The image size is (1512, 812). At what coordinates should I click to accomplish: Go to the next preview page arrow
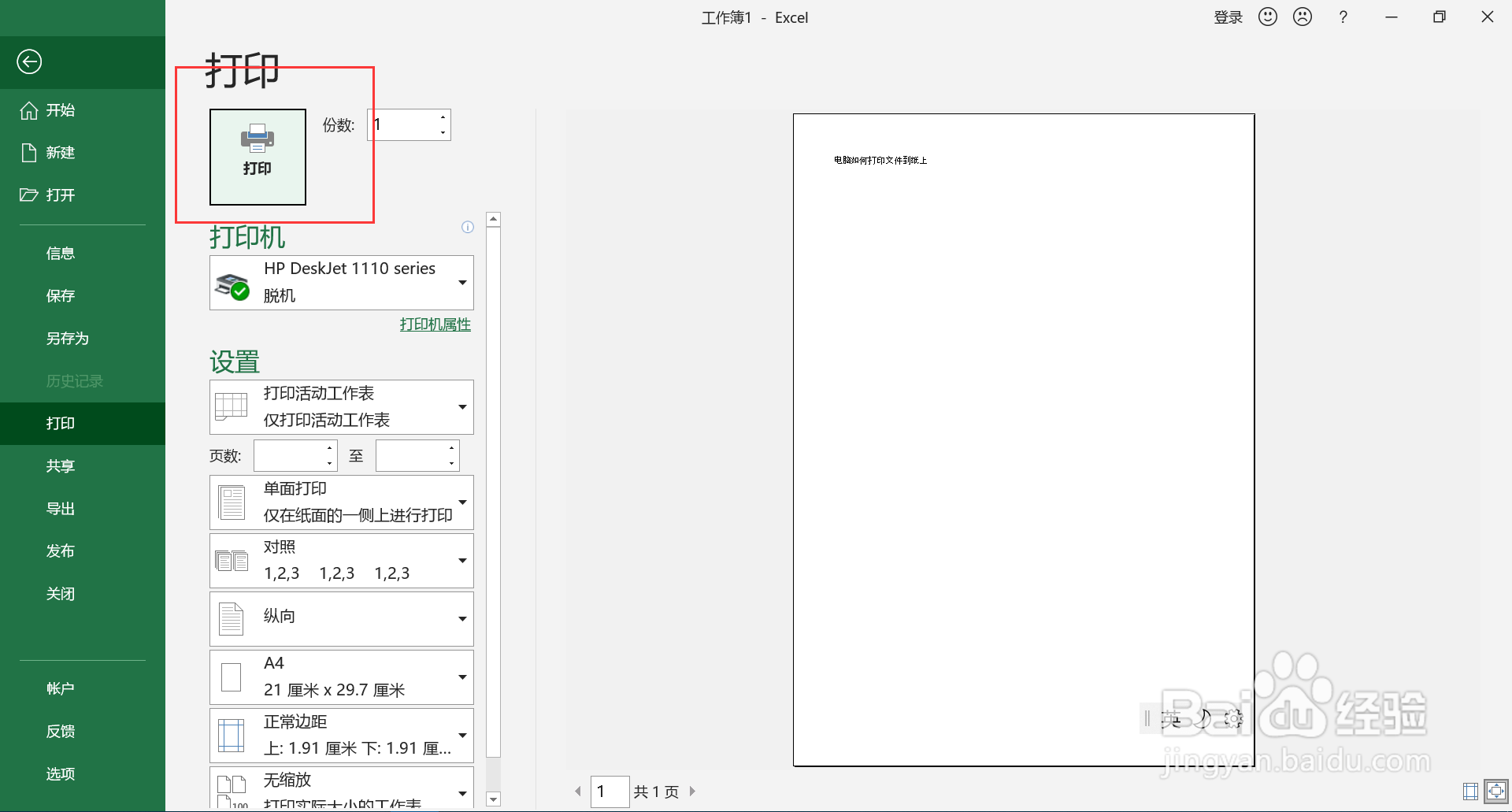(692, 792)
